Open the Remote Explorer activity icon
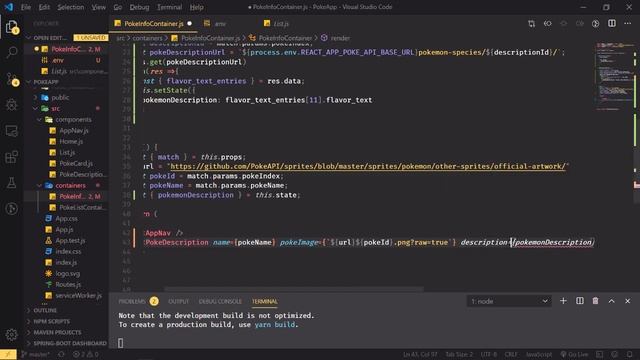This screenshot has width=640, height=360. pos(12,131)
